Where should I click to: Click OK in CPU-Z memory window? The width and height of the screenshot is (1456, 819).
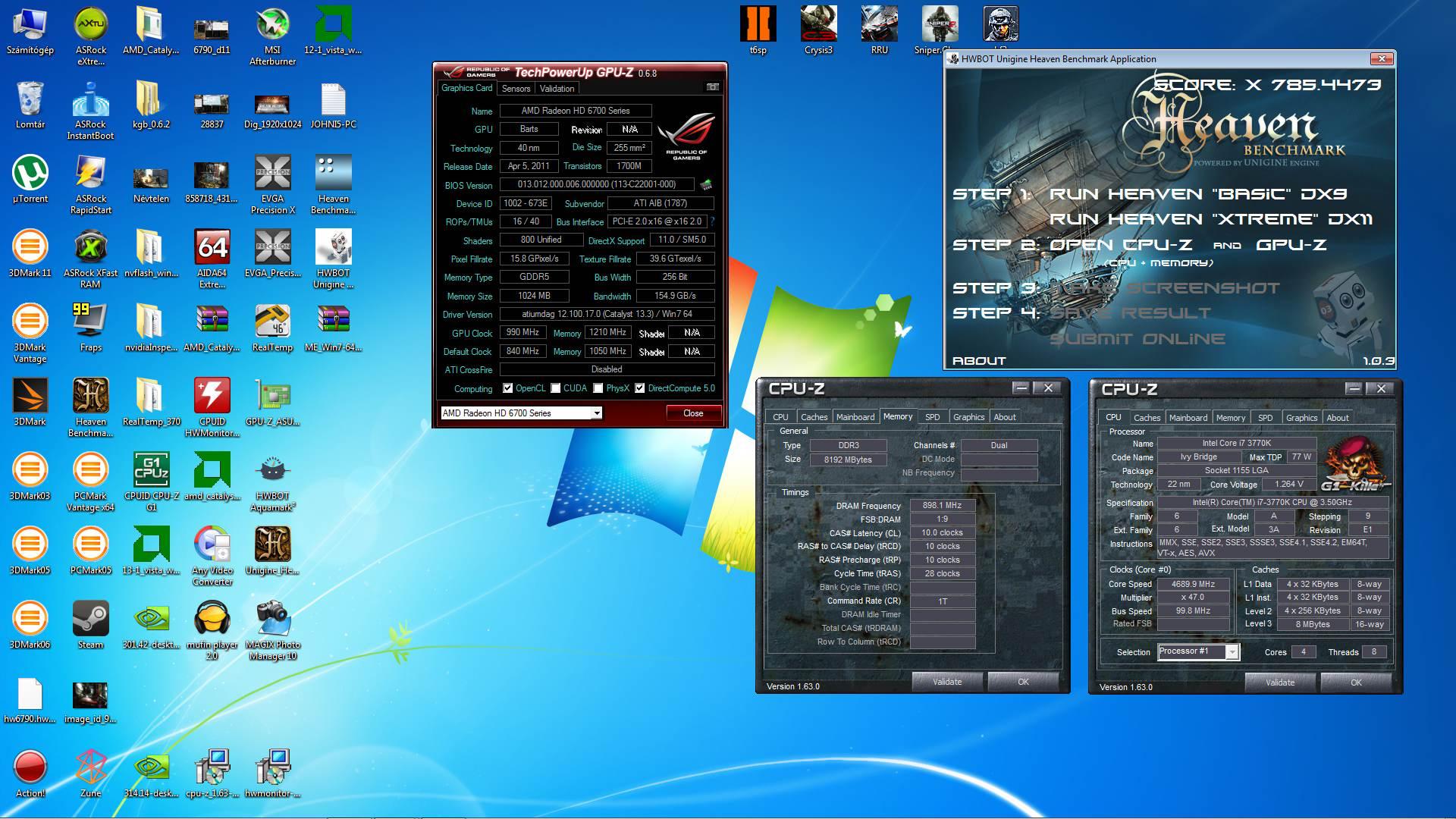coord(1023,682)
